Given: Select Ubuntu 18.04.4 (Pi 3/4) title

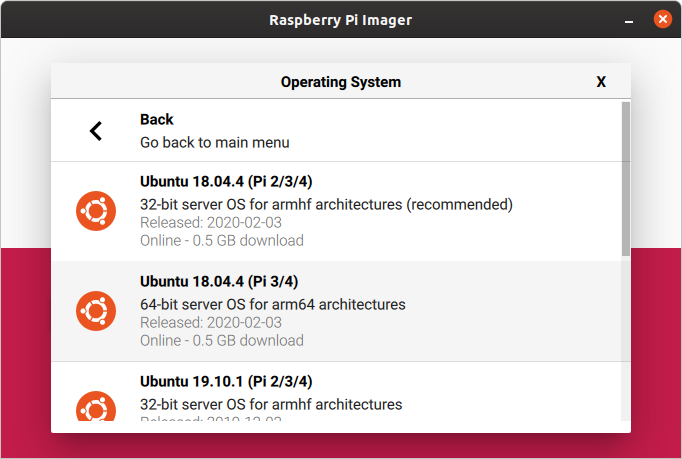Looking at the screenshot, I should pos(219,281).
